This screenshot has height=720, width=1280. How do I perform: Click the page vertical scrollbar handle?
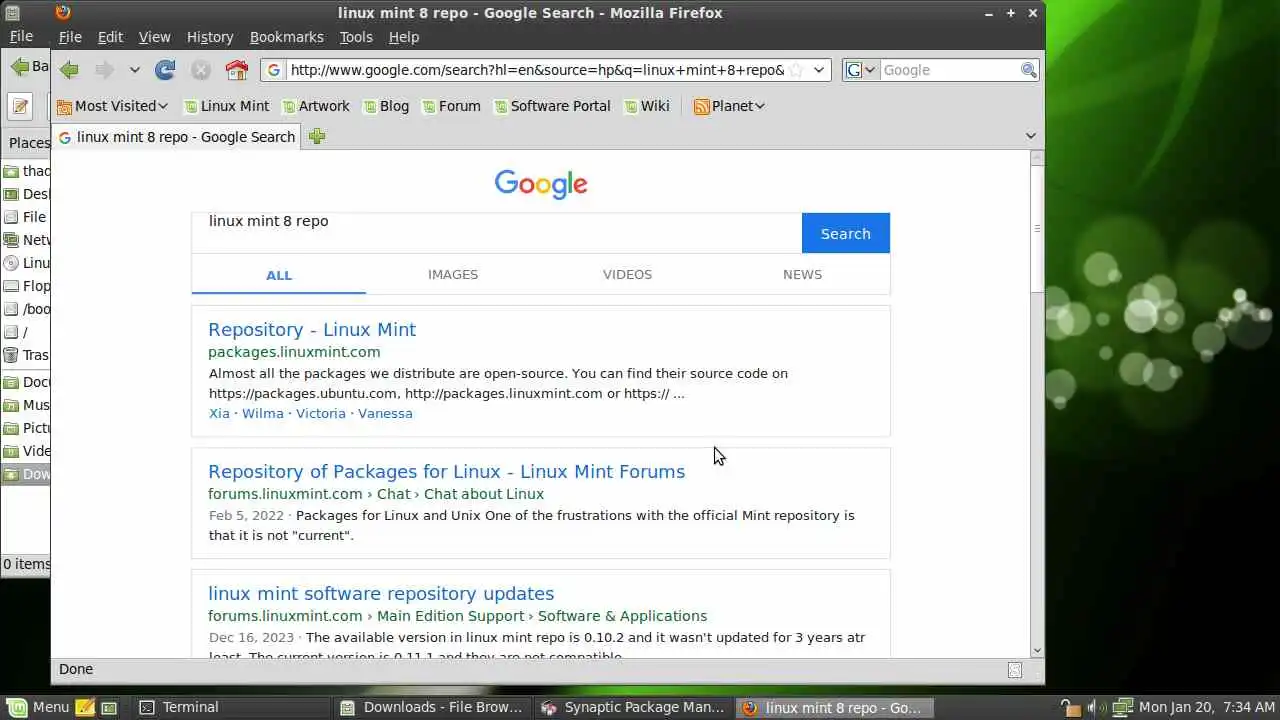coord(1037,229)
